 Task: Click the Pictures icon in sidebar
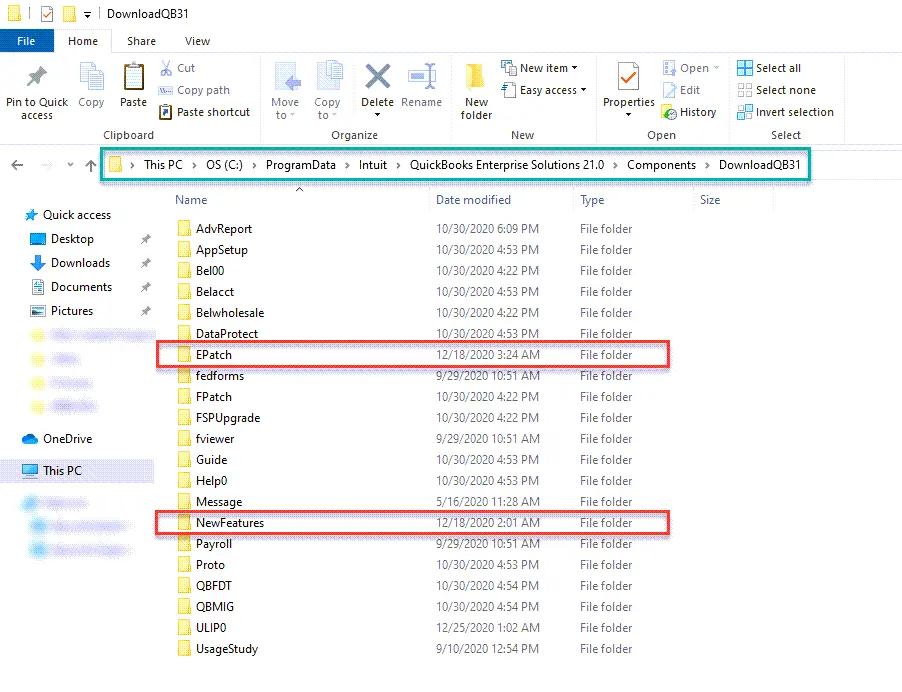coord(37,311)
